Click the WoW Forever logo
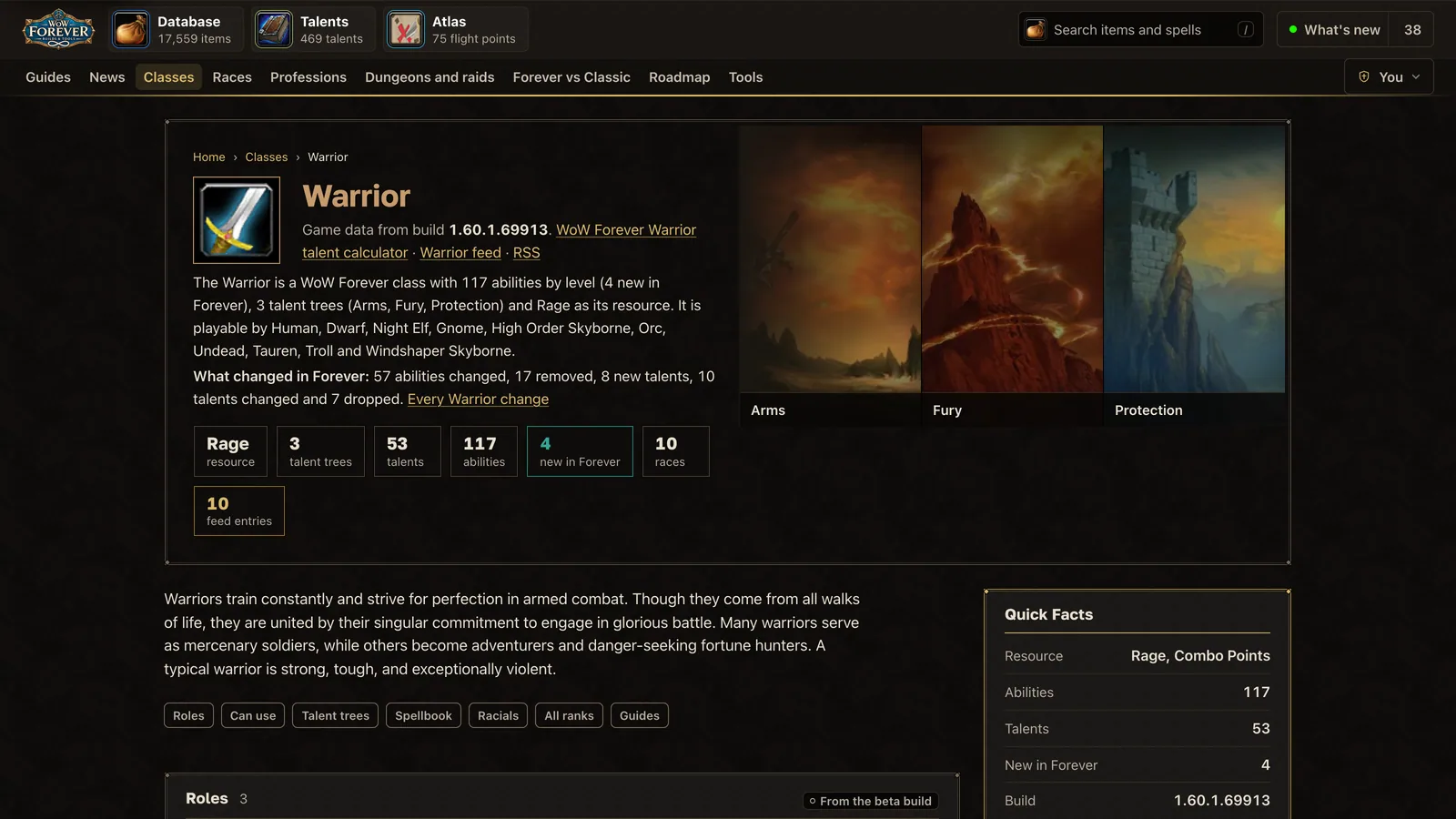Viewport: 1456px width, 819px height. pos(58,29)
